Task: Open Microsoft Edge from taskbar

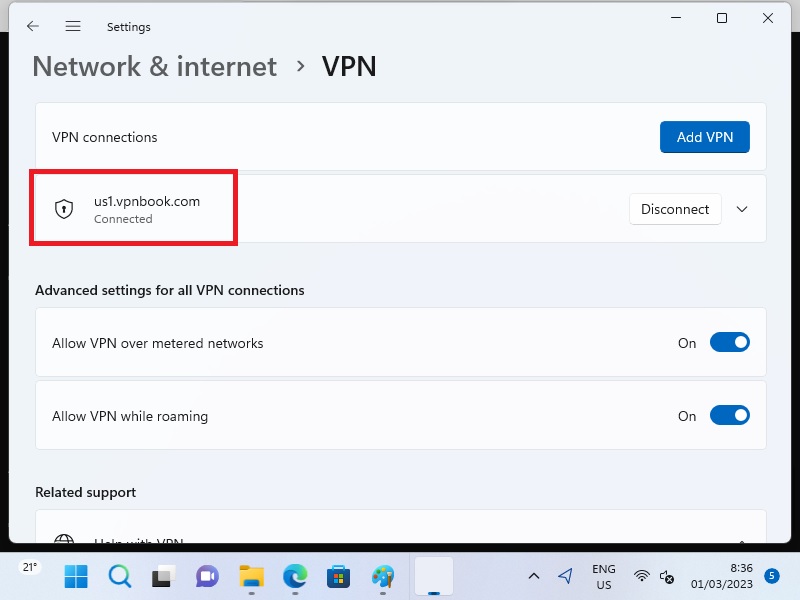Action: (x=294, y=576)
